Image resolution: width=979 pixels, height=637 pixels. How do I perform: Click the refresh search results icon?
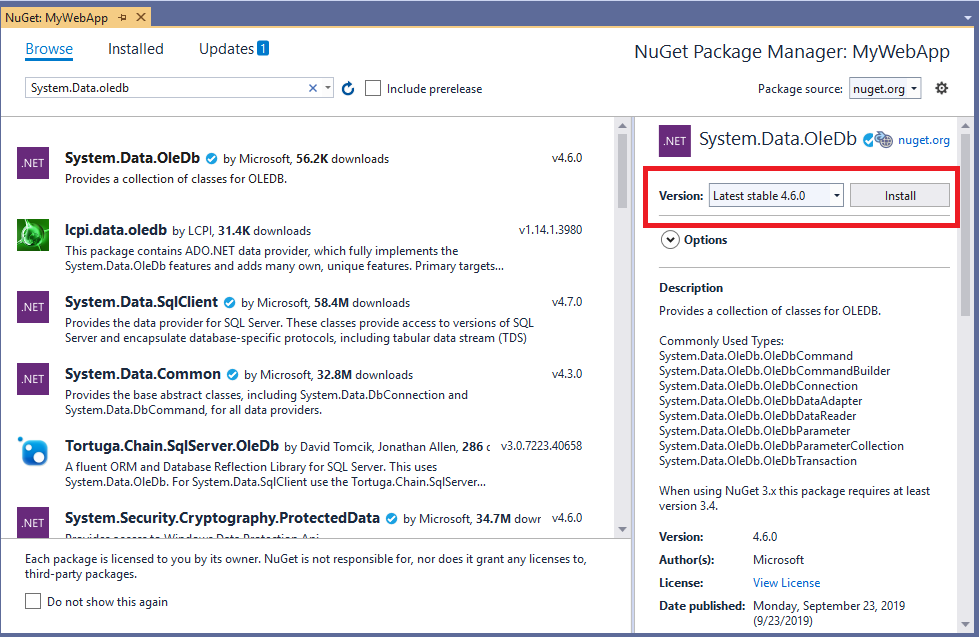(348, 89)
